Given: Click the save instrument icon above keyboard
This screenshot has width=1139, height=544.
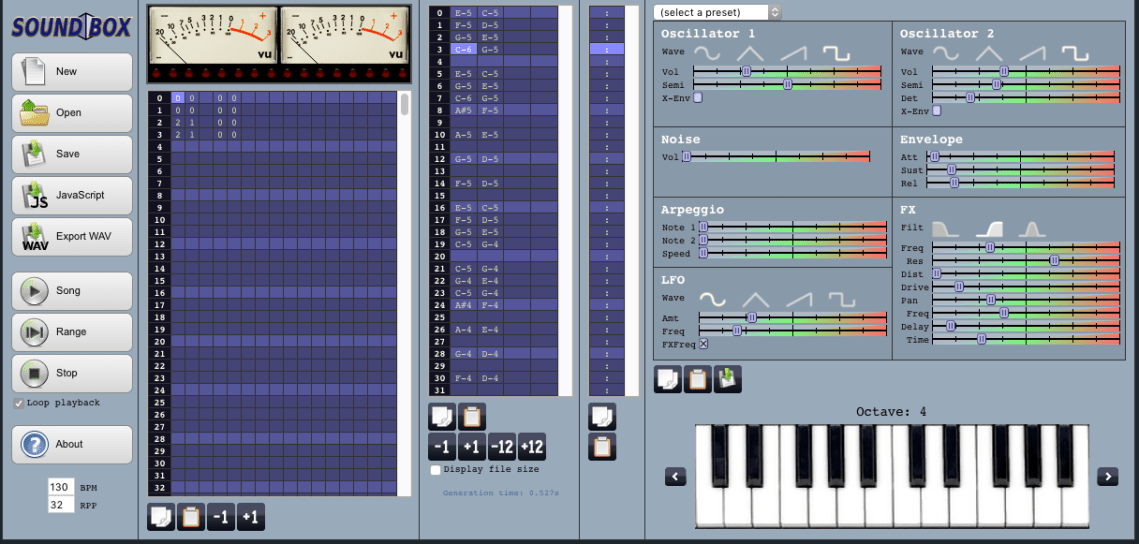Looking at the screenshot, I should click(728, 380).
